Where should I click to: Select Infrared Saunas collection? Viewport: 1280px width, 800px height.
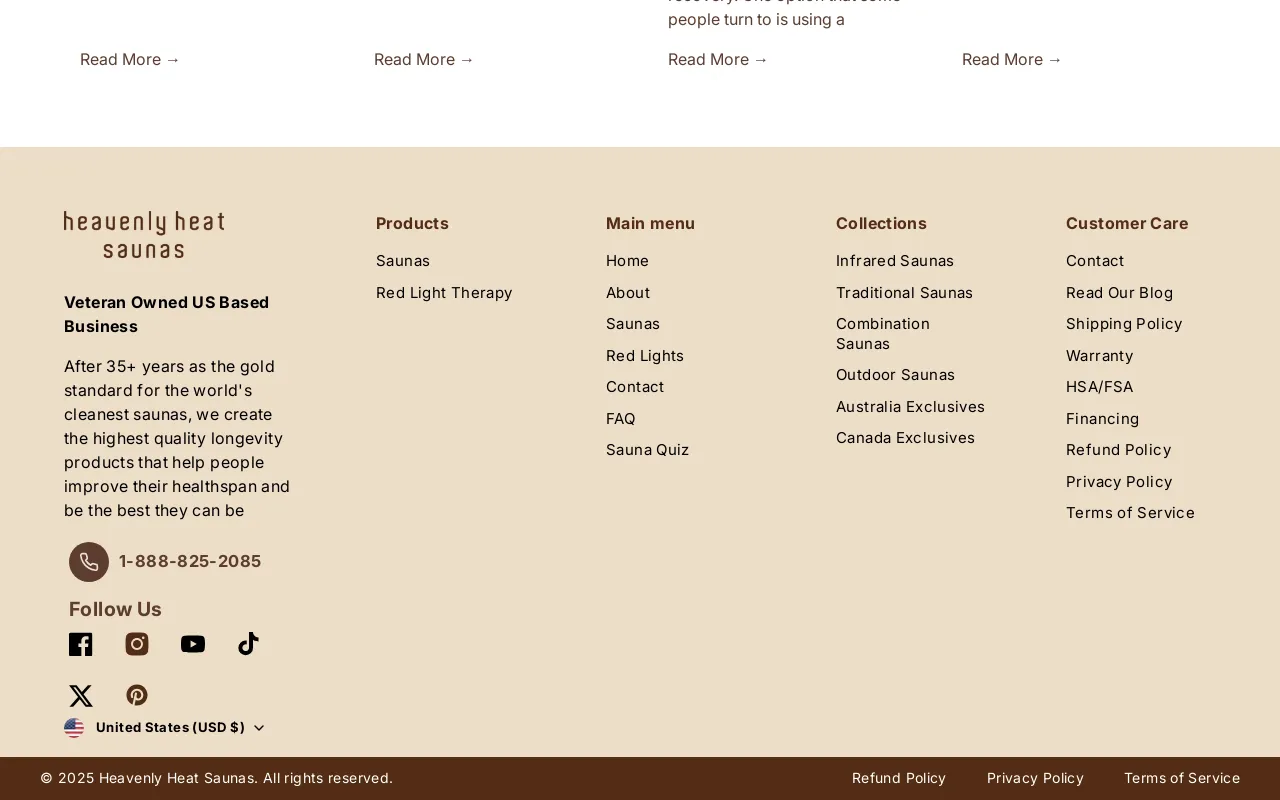pos(894,260)
